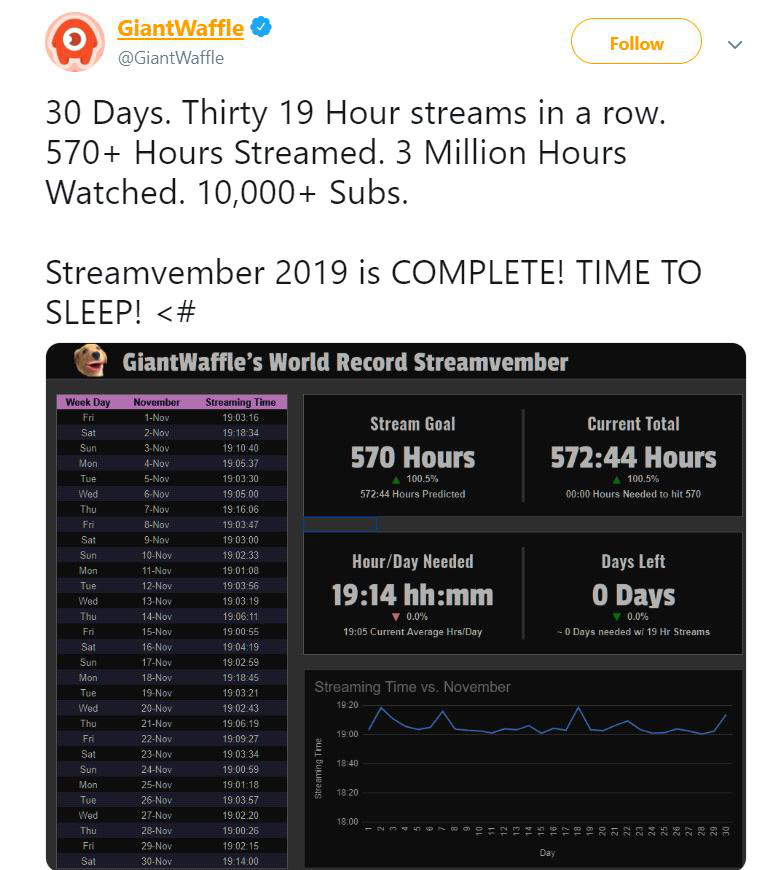The image size is (781, 870).
Task: Click the Days Left 0 Days card
Action: 633,593
